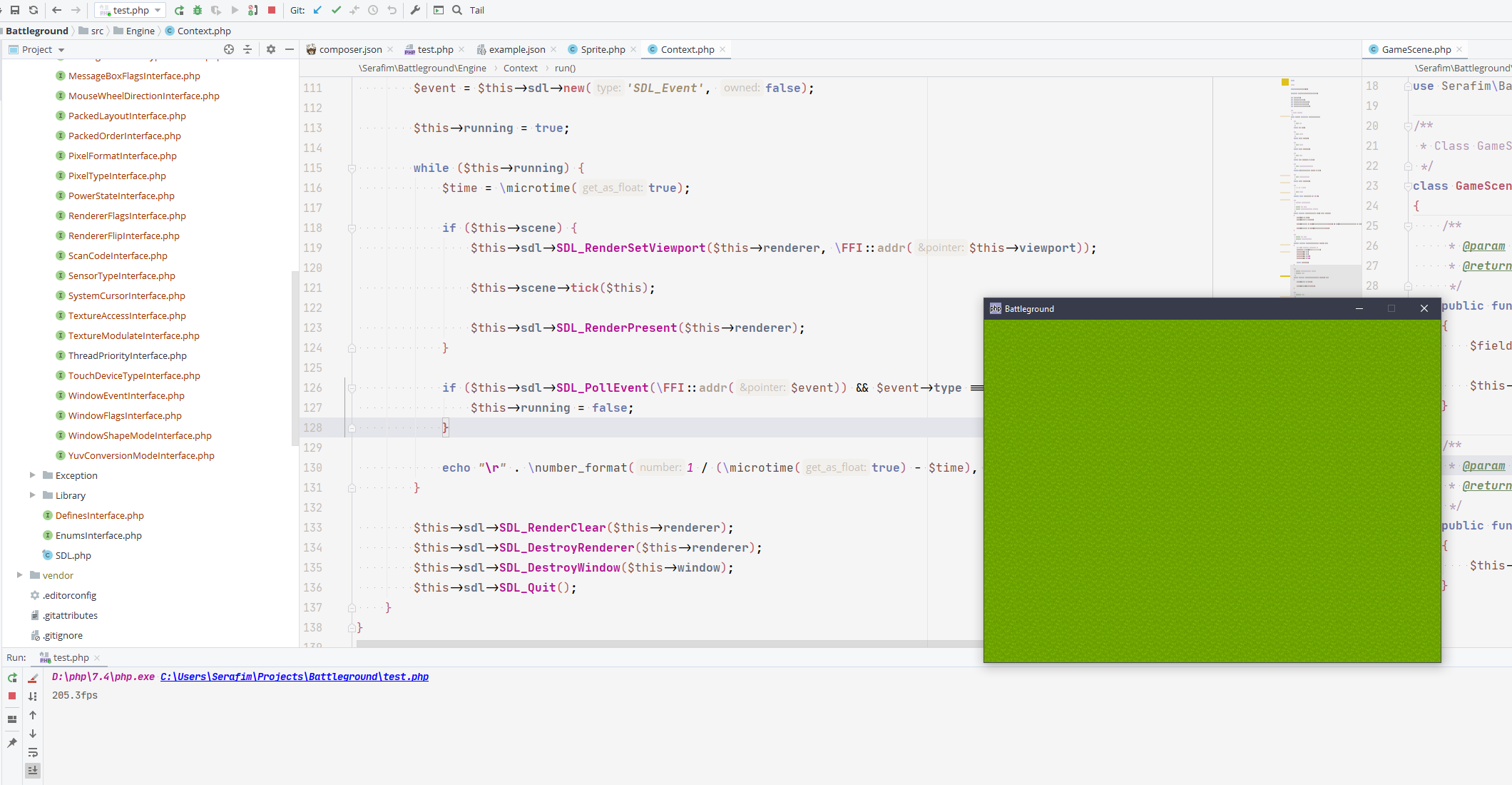Click the Run Anything terminal icon
1512x785 pixels.
[x=439, y=10]
